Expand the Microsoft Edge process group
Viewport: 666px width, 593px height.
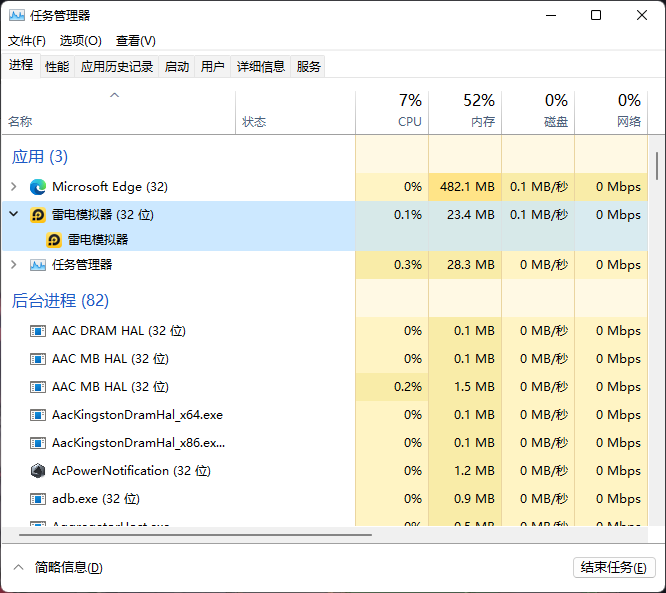pyautogui.click(x=13, y=187)
